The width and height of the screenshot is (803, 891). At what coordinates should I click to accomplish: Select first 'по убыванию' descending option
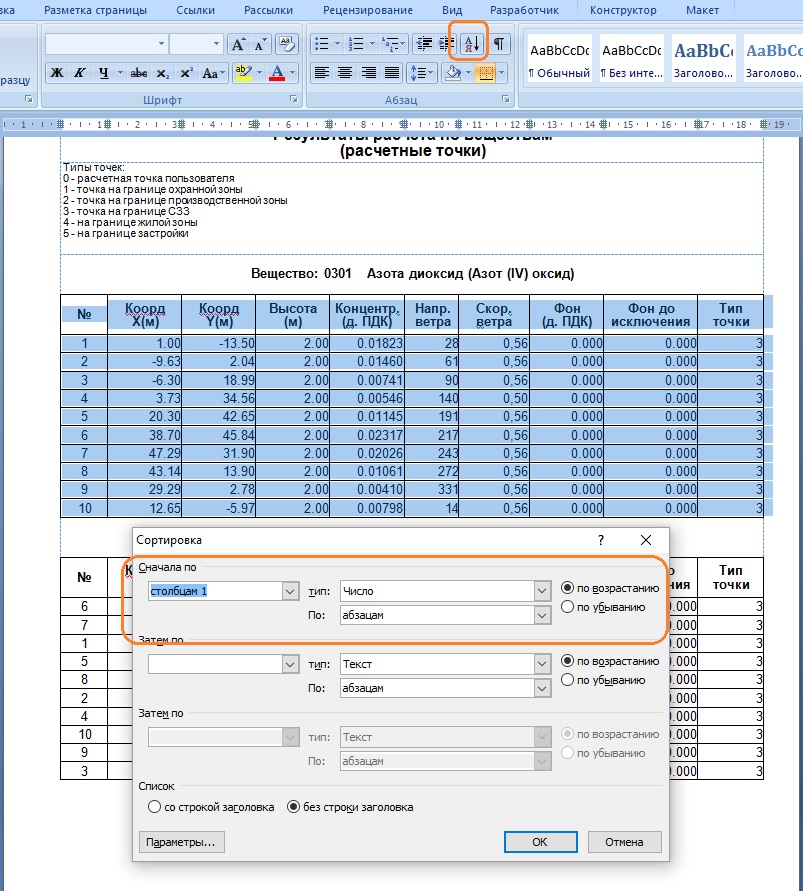click(568, 607)
